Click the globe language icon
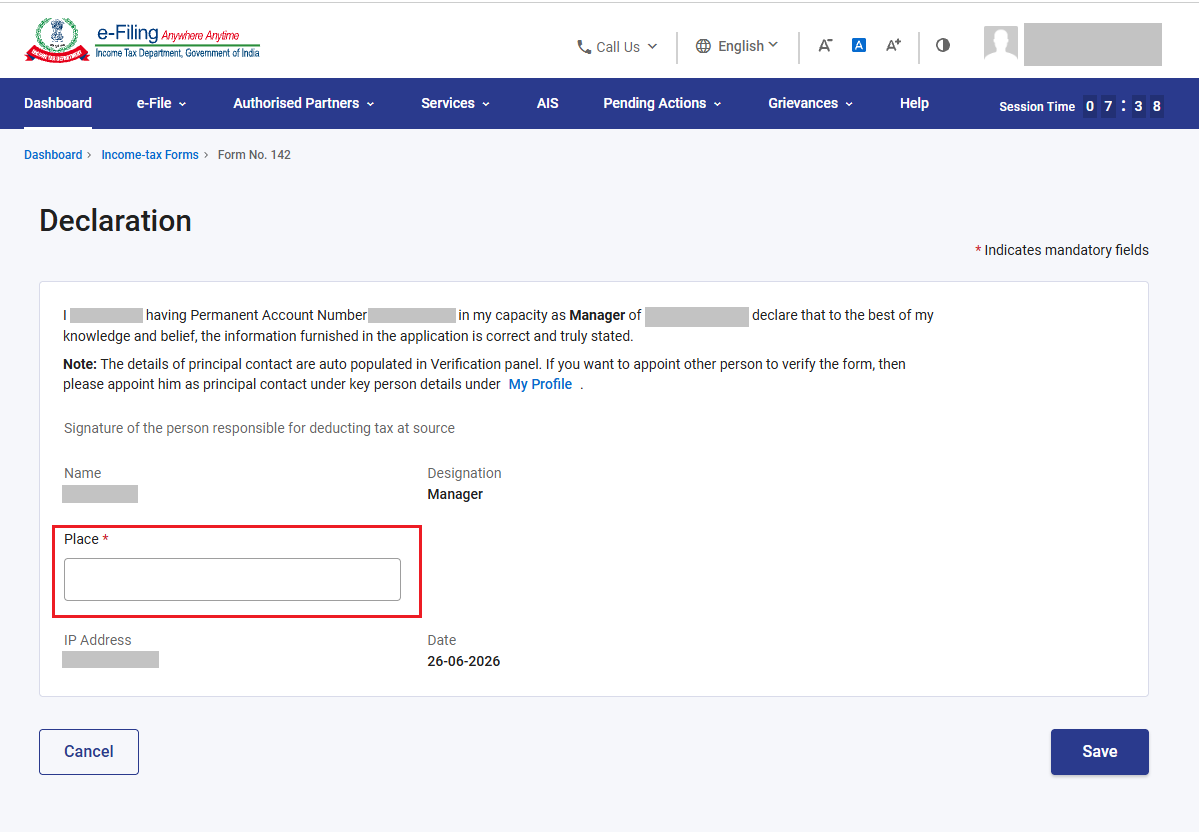The width and height of the screenshot is (1199, 832). coord(703,46)
